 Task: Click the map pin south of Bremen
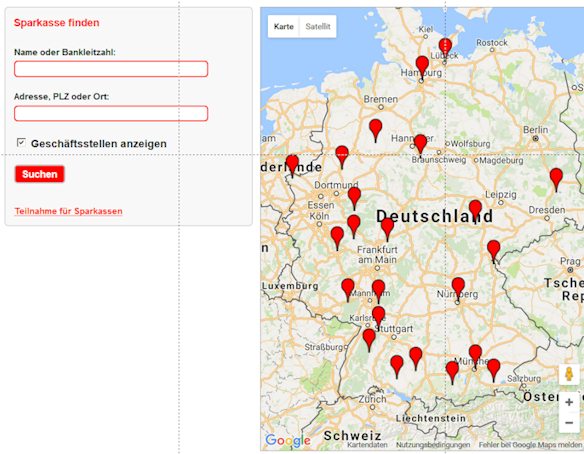[375, 128]
